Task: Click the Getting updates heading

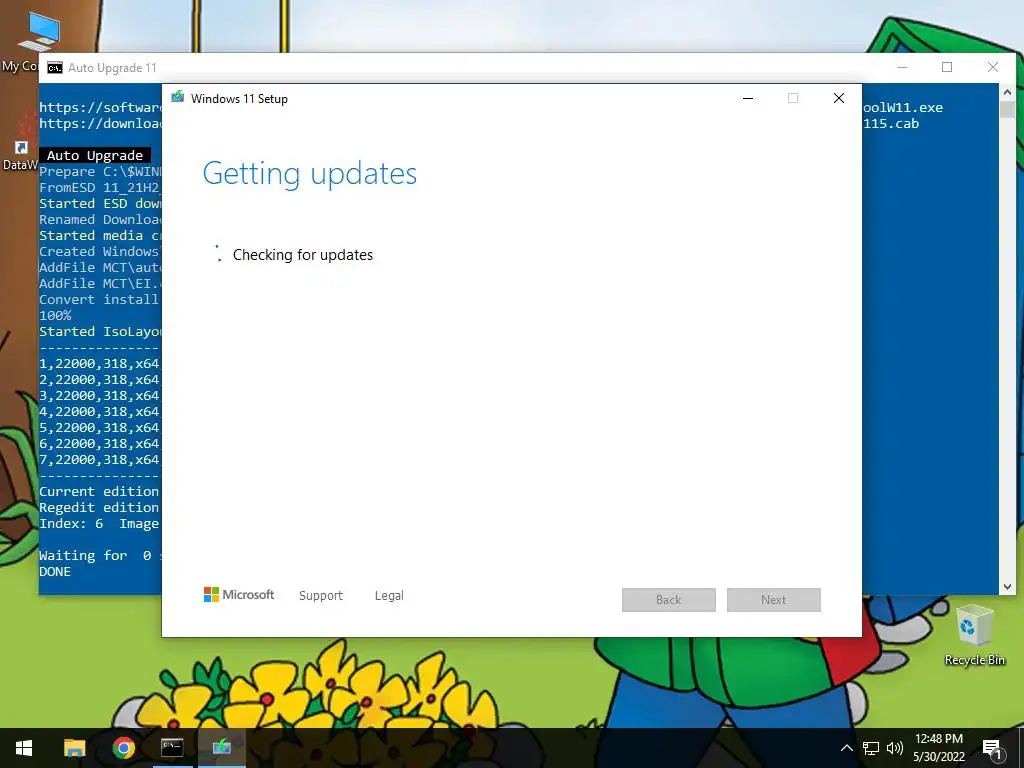Action: point(310,174)
